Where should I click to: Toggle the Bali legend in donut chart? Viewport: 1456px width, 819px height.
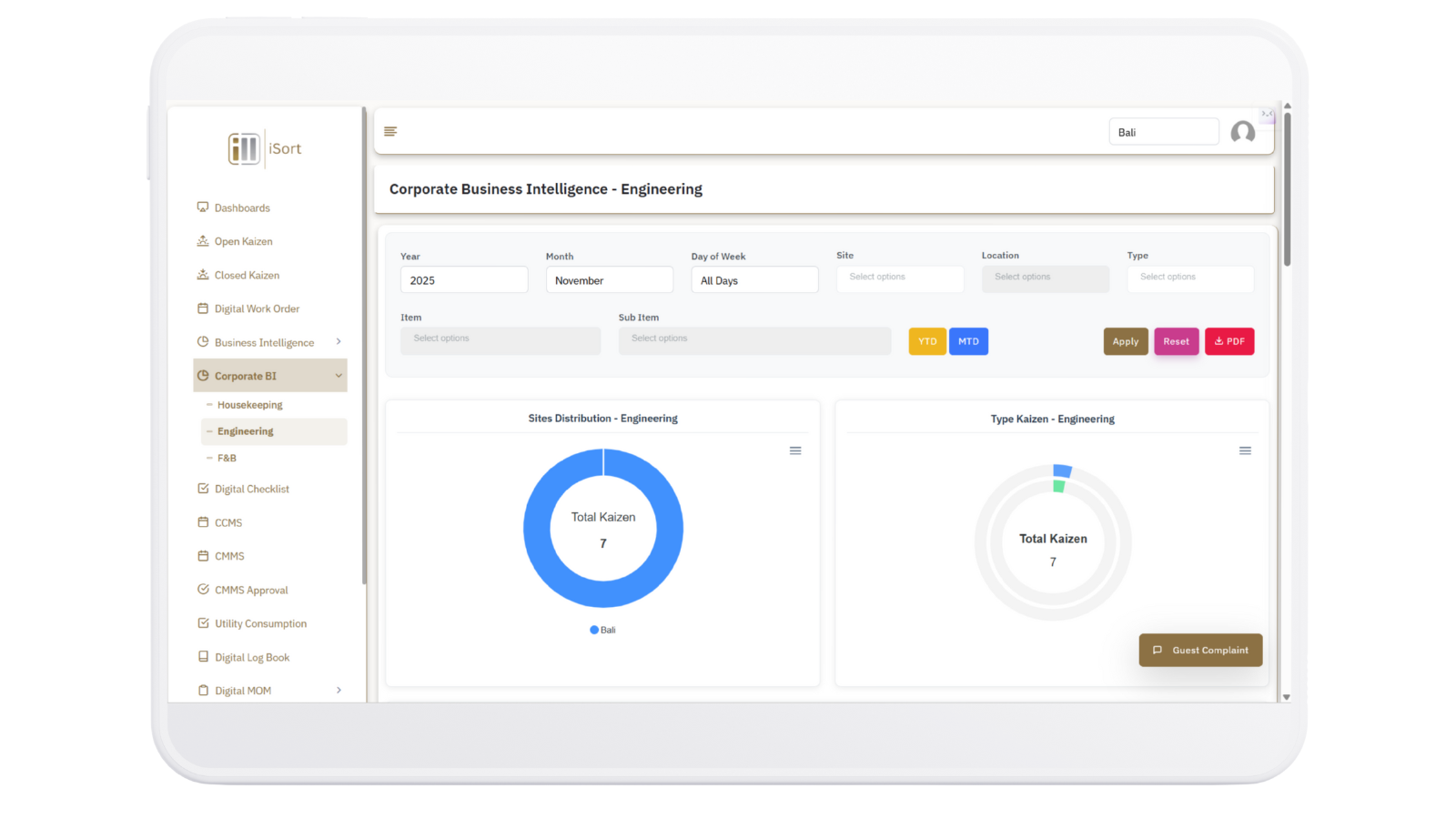(x=603, y=630)
